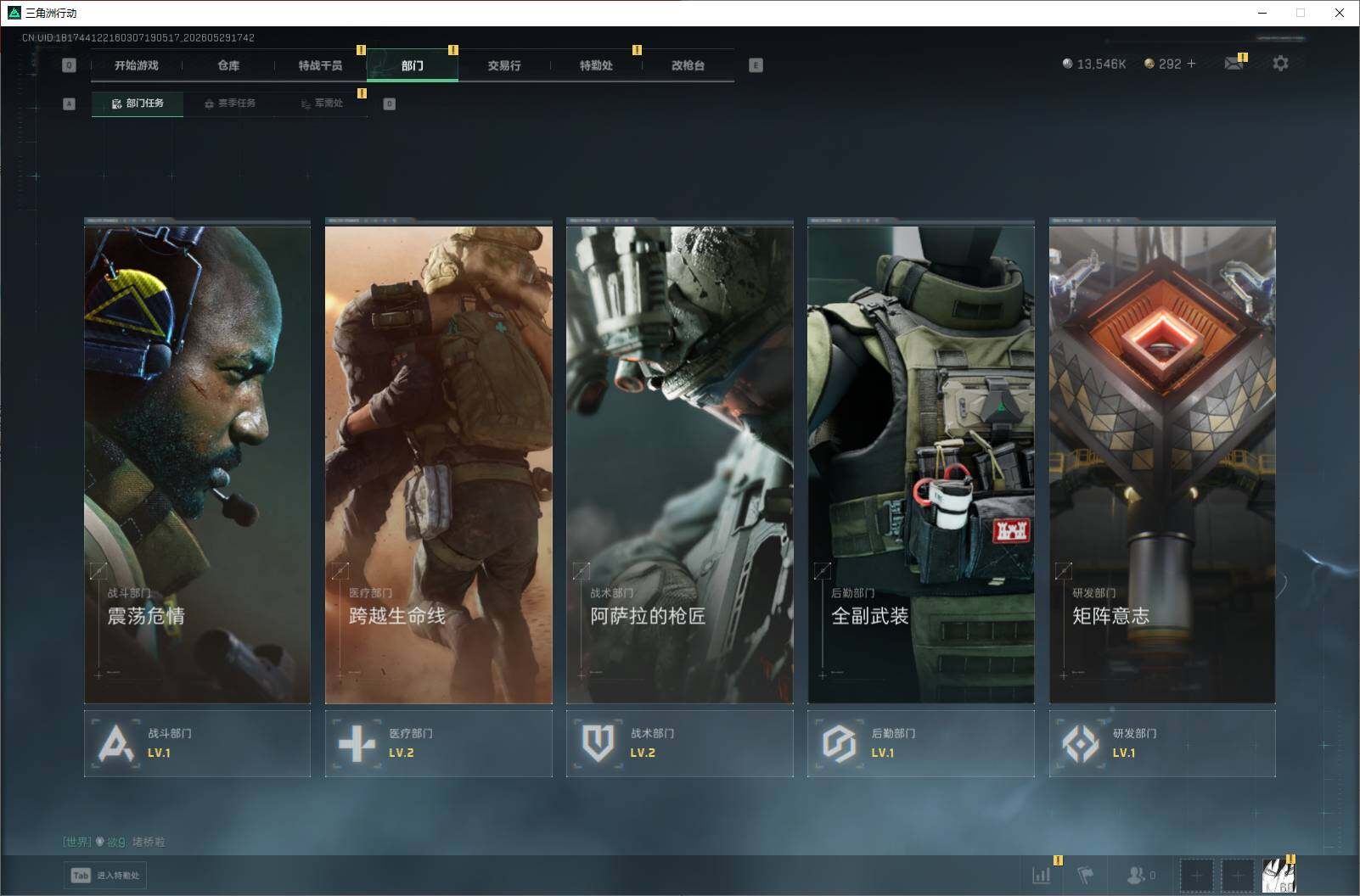Image resolution: width=1360 pixels, height=896 pixels.
Task: Click the 292 gold coin icon
Action: tap(1149, 64)
